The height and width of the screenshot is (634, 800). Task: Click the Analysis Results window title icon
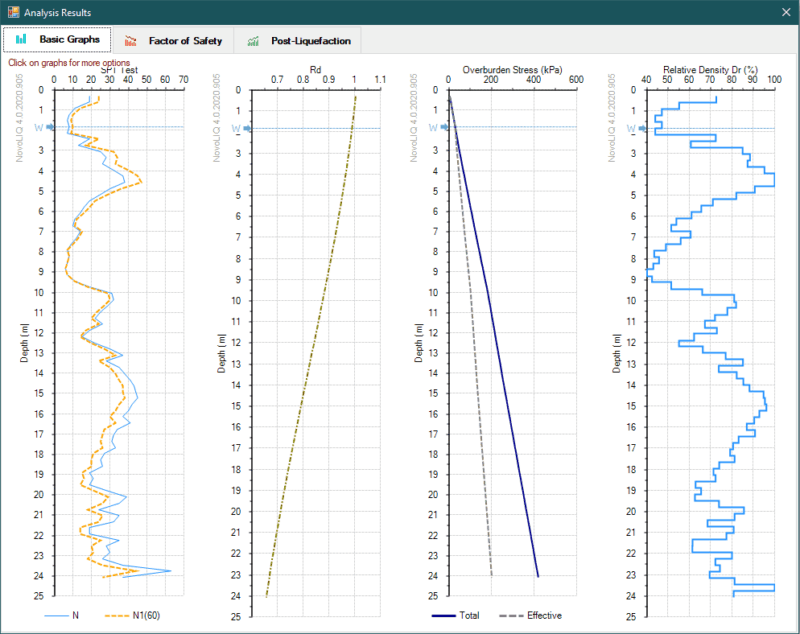[x=13, y=12]
